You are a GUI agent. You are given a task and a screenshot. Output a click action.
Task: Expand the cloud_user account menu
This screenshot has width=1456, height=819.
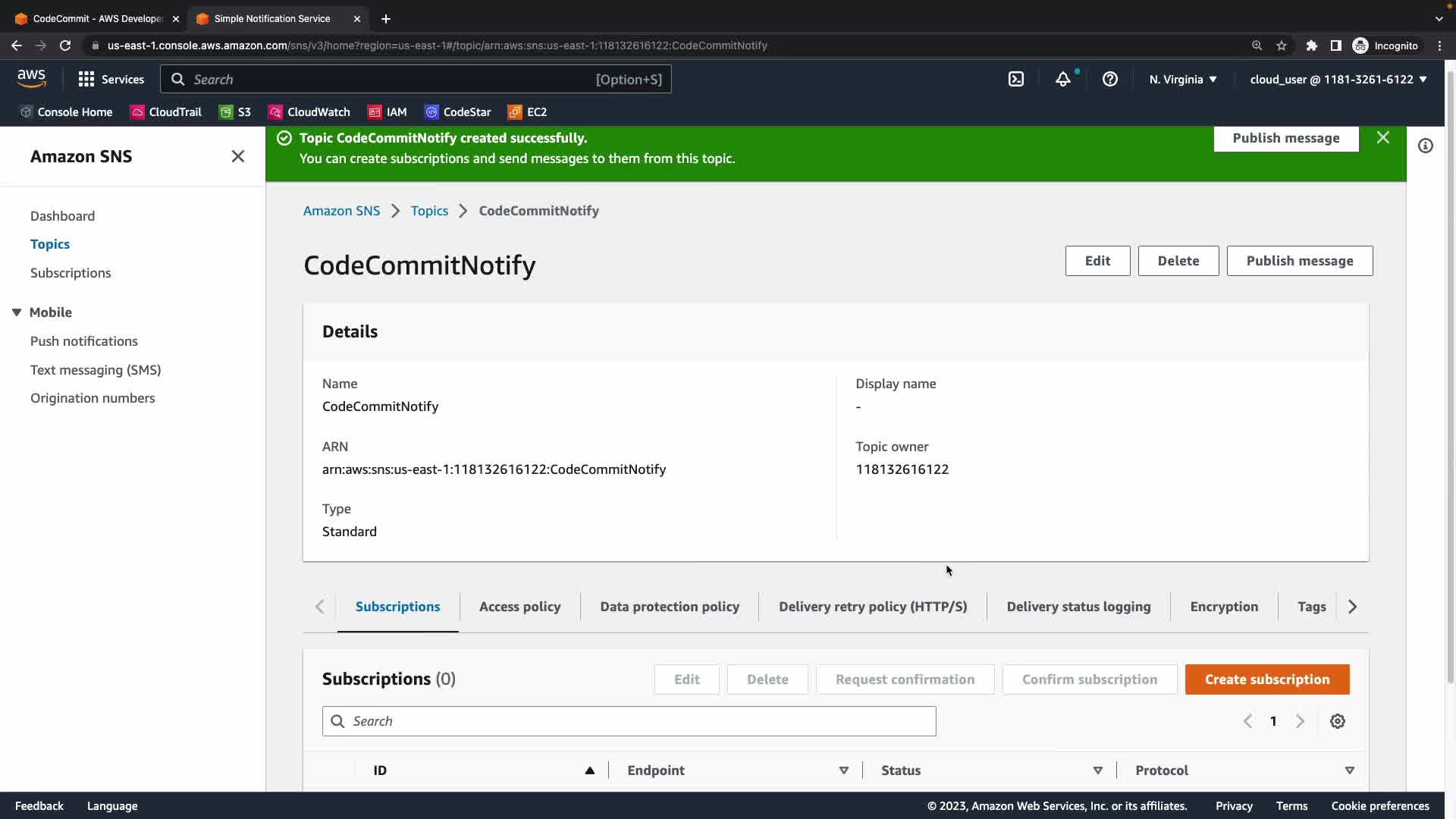[x=1338, y=79]
